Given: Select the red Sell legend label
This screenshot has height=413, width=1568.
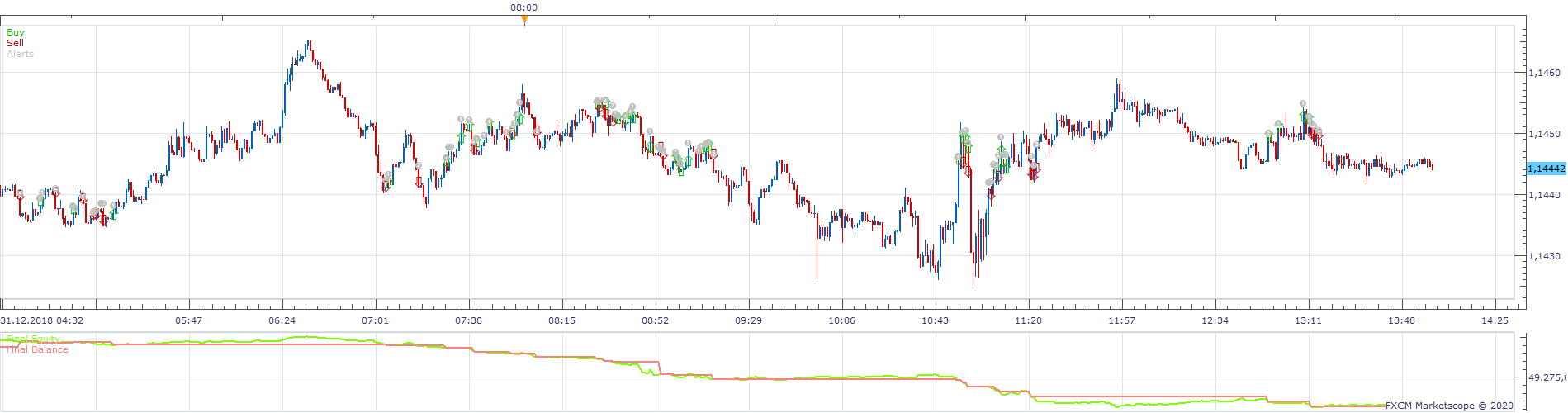Looking at the screenshot, I should [x=15, y=43].
